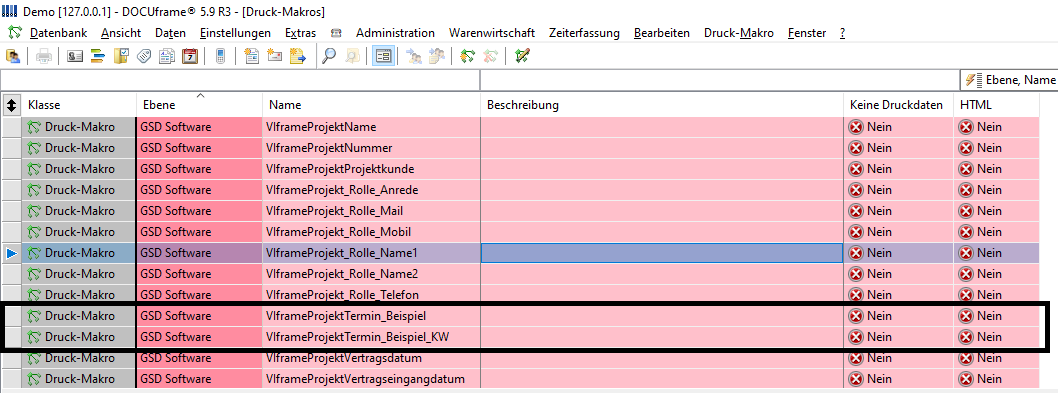
Task: Sort by the Beschreibung column header
Action: click(x=662, y=105)
